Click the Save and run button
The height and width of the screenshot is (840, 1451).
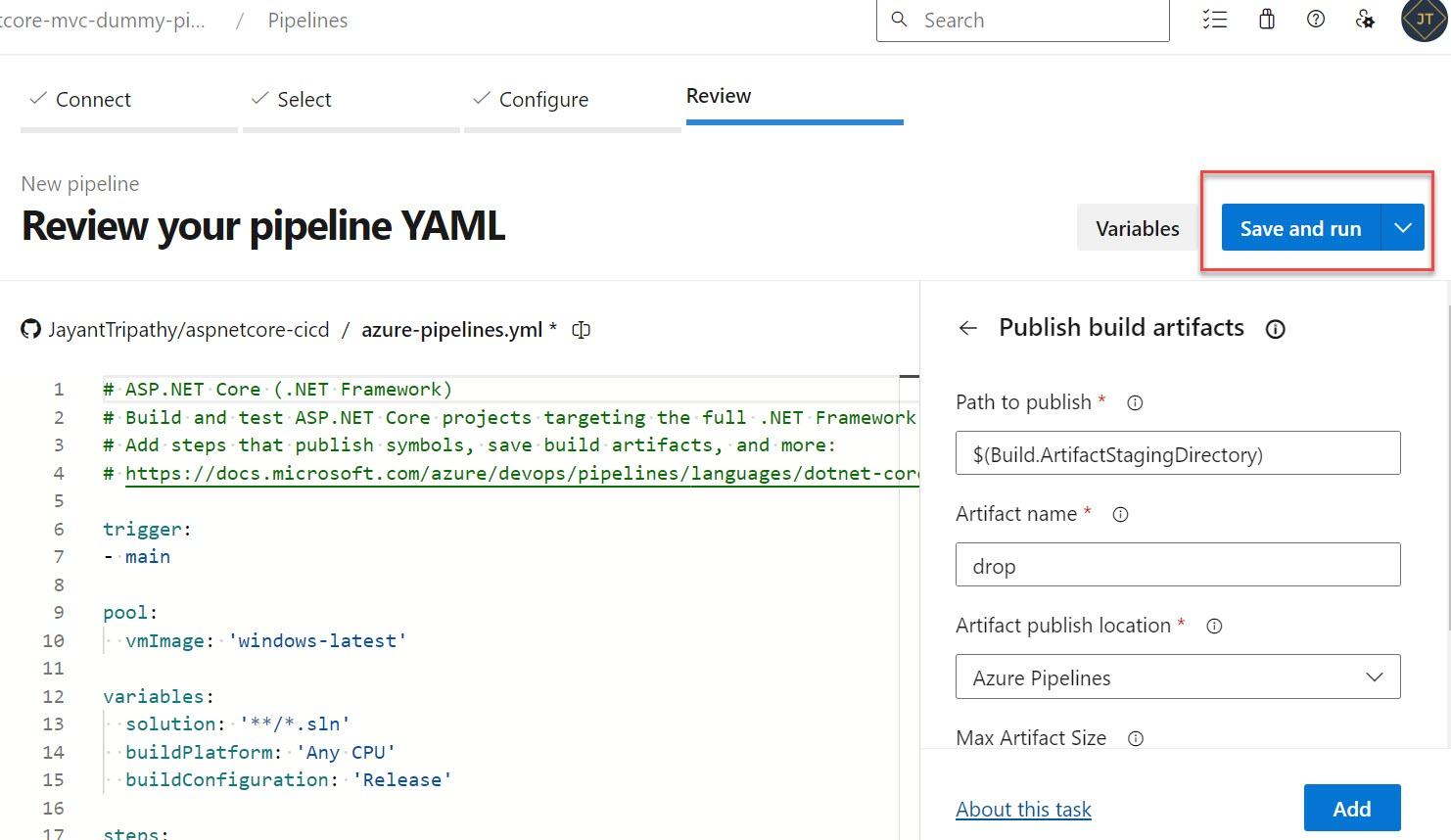point(1300,228)
